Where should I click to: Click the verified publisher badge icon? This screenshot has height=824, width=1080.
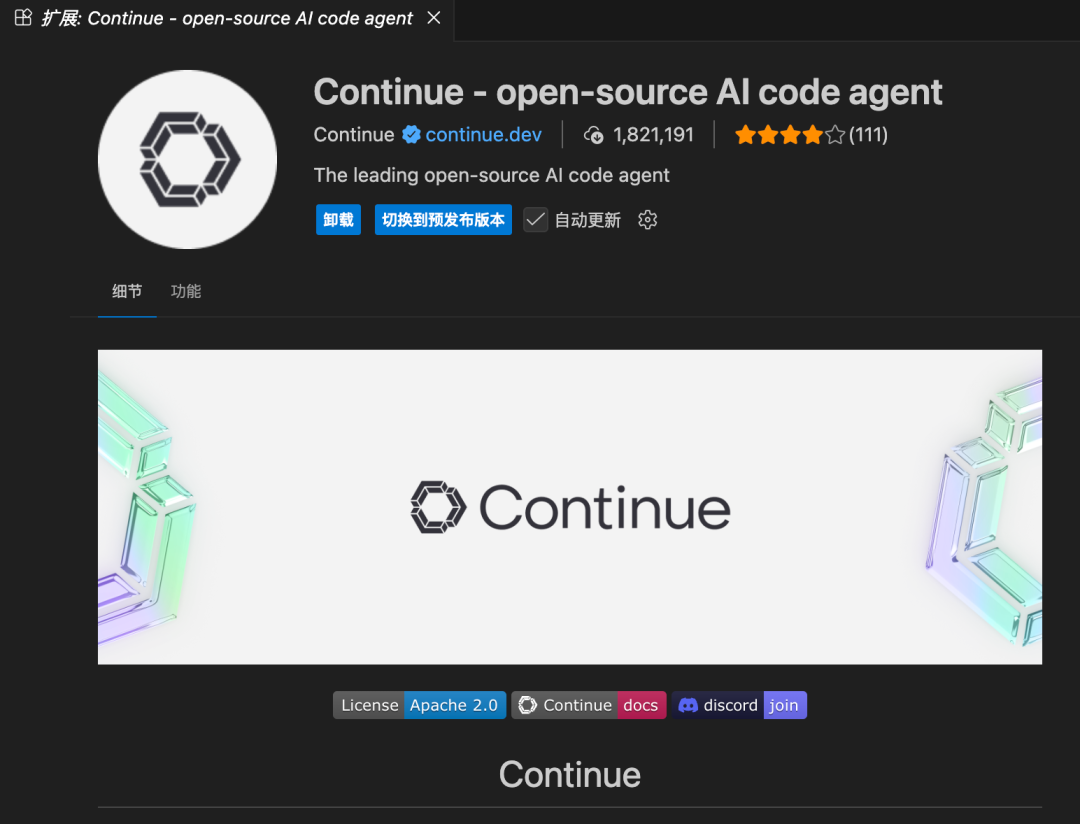[411, 135]
